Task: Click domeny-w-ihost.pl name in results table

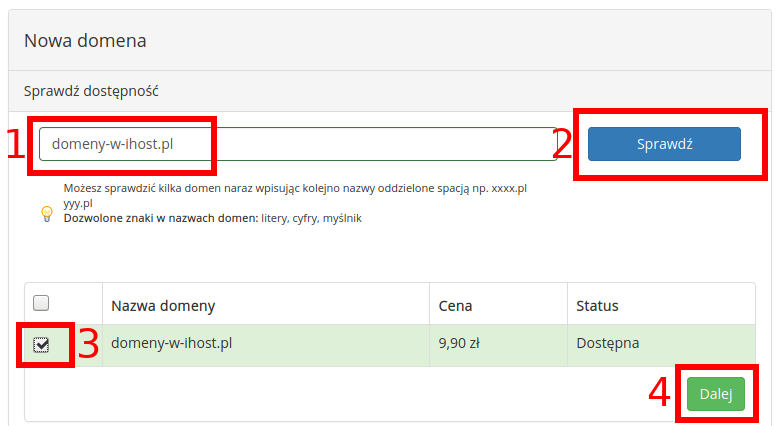Action: tap(172, 343)
